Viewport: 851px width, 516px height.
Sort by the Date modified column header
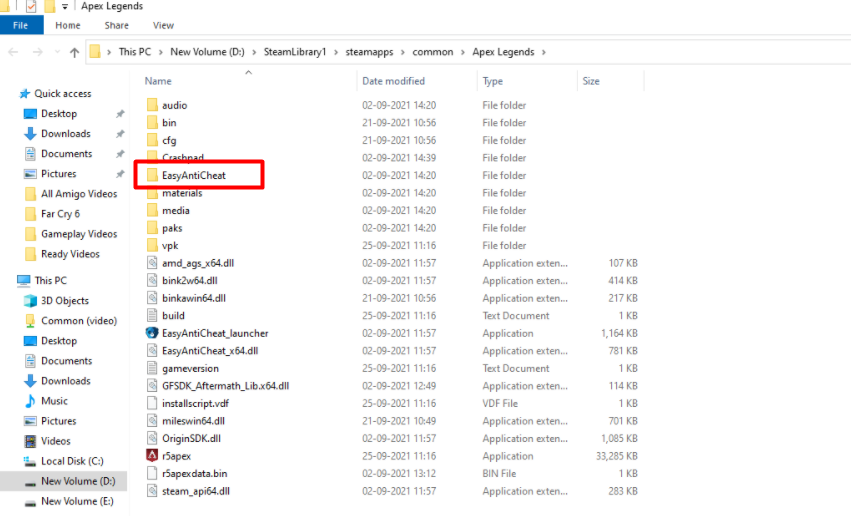click(393, 81)
